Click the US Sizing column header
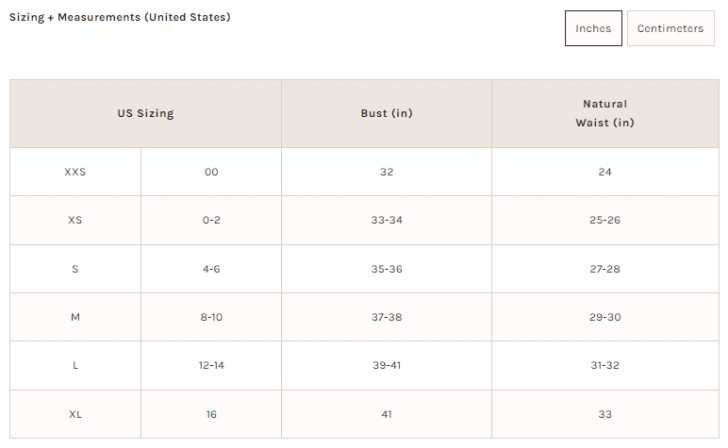The height and width of the screenshot is (448, 728). click(146, 114)
